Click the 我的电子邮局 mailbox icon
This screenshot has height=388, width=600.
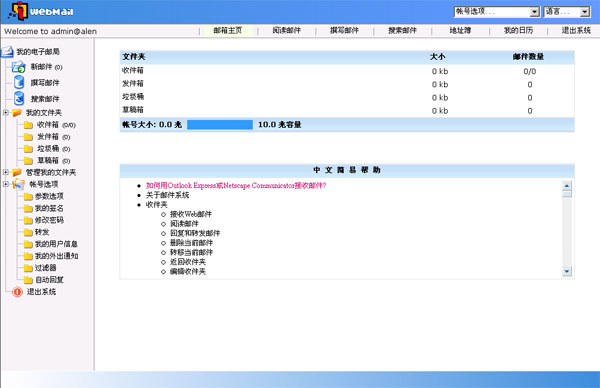point(7,51)
